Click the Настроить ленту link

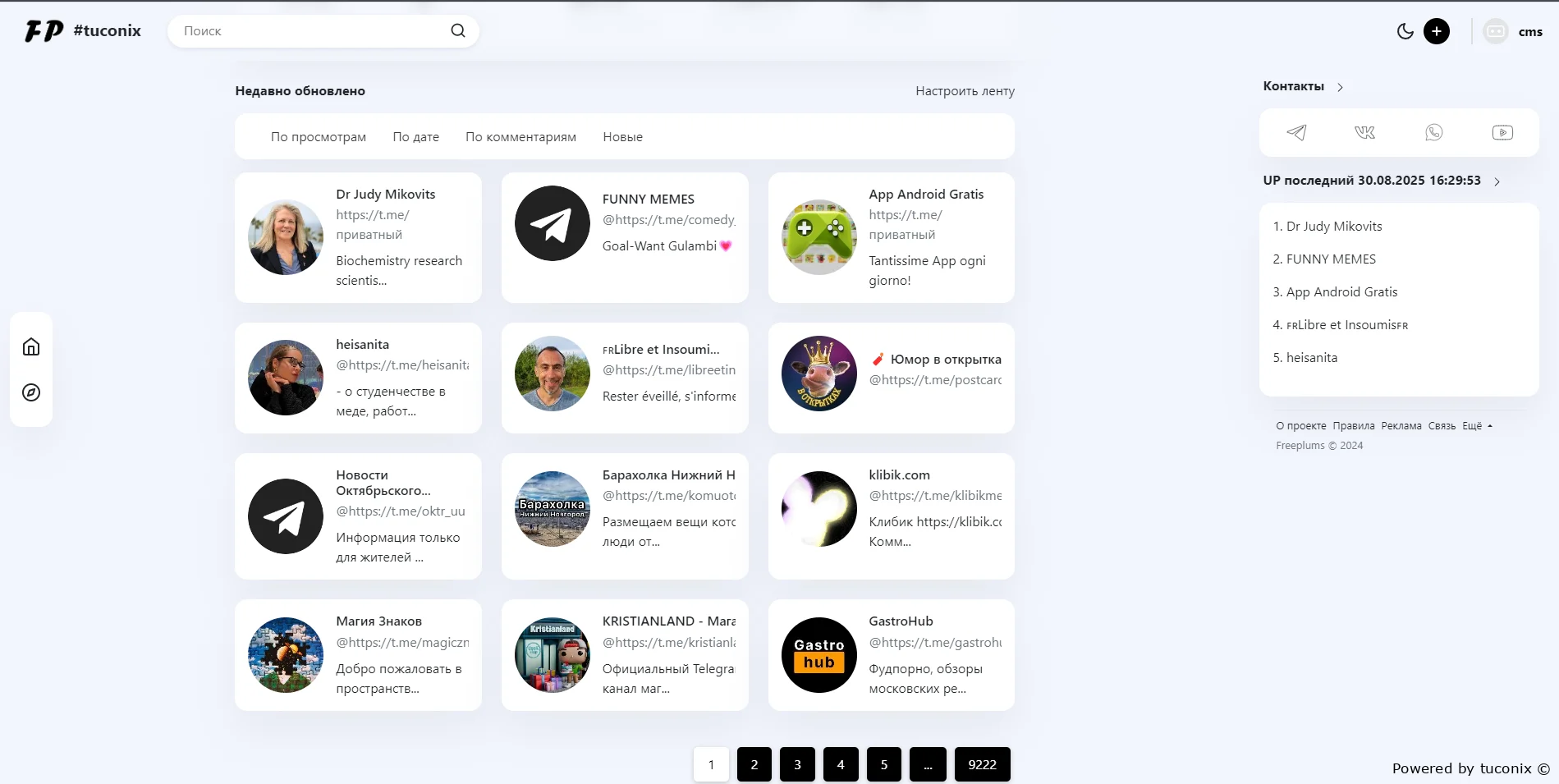(965, 91)
